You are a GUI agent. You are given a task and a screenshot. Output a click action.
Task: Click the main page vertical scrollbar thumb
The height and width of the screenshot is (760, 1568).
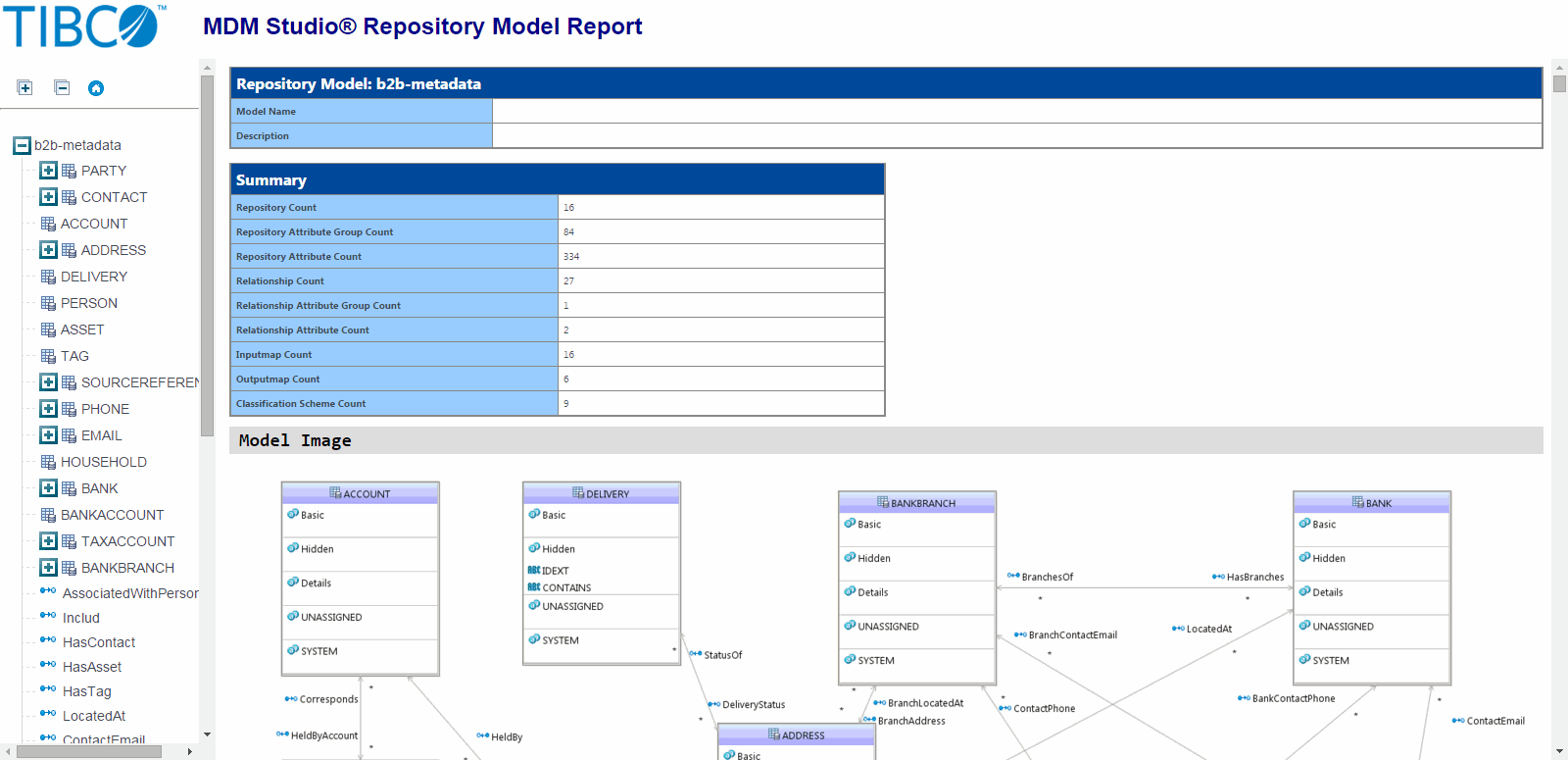(1559, 83)
